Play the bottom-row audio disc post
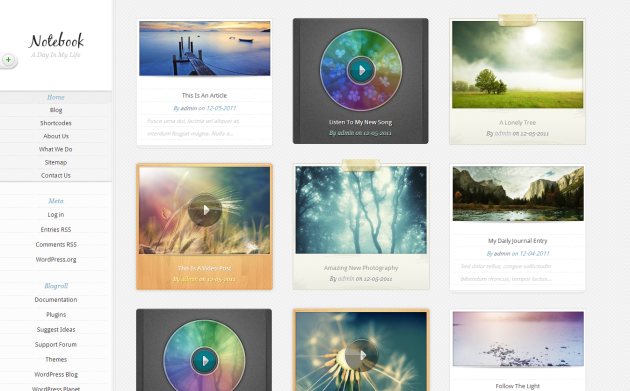 coord(205,360)
